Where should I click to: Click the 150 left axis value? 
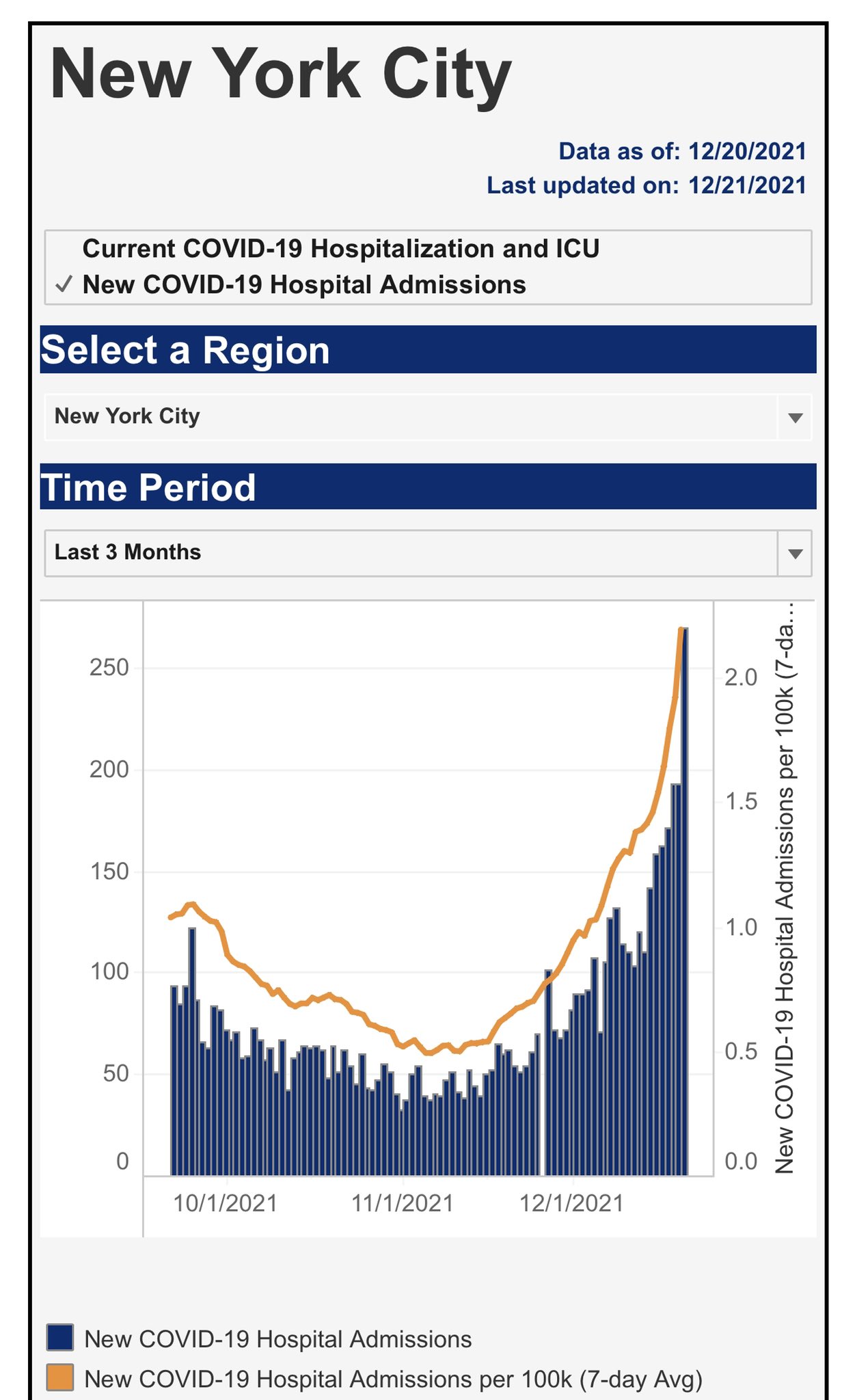109,872
